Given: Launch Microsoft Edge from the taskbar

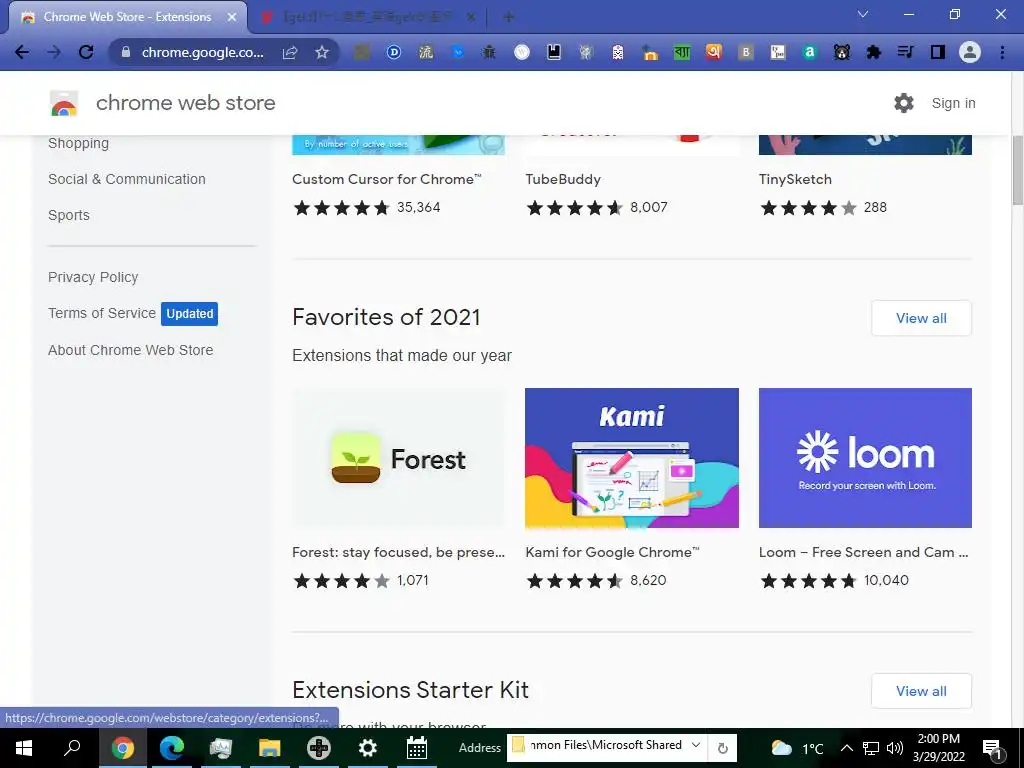Looking at the screenshot, I should click(x=172, y=748).
